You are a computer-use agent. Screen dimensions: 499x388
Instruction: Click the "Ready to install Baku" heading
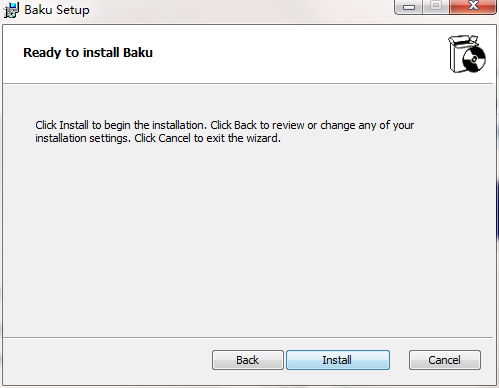(x=88, y=53)
